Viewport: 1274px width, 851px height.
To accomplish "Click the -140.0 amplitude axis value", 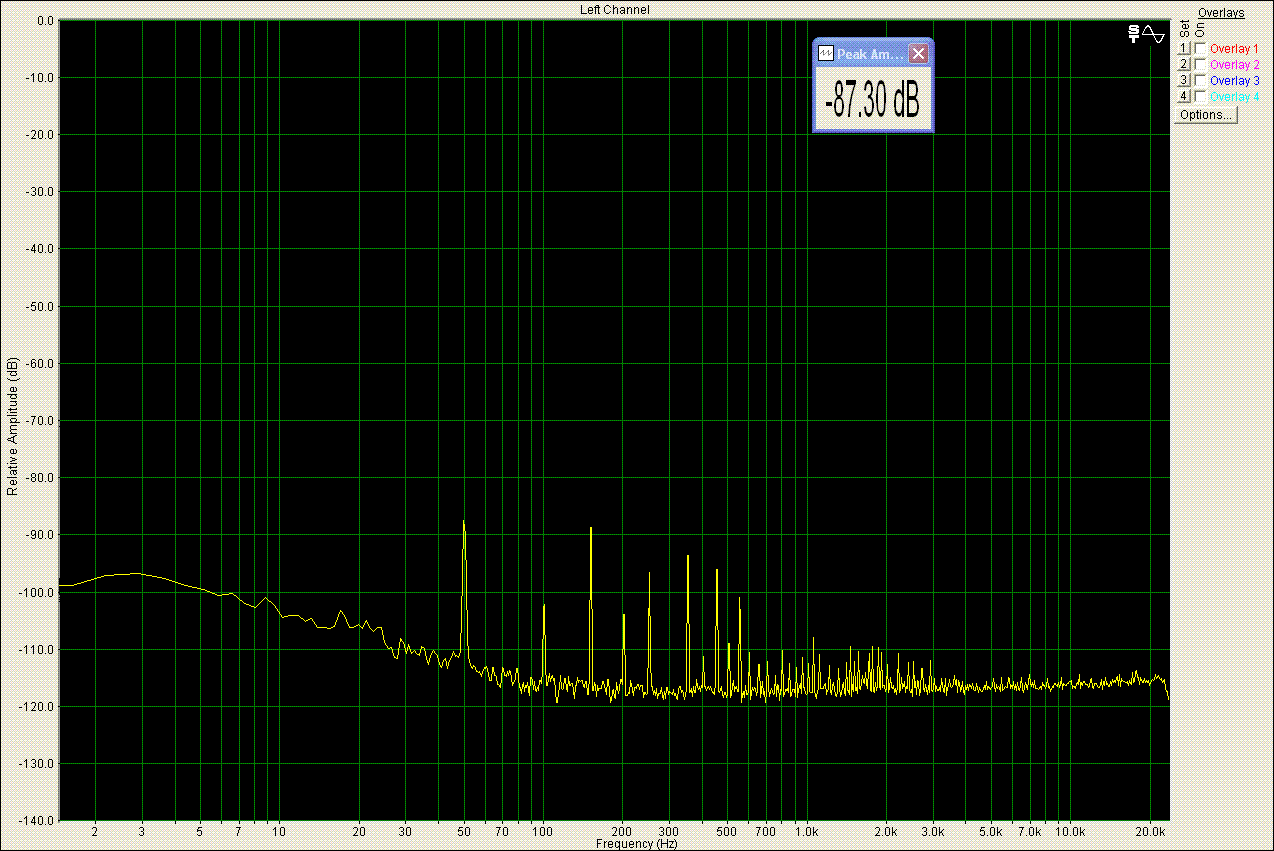I will [37, 820].
